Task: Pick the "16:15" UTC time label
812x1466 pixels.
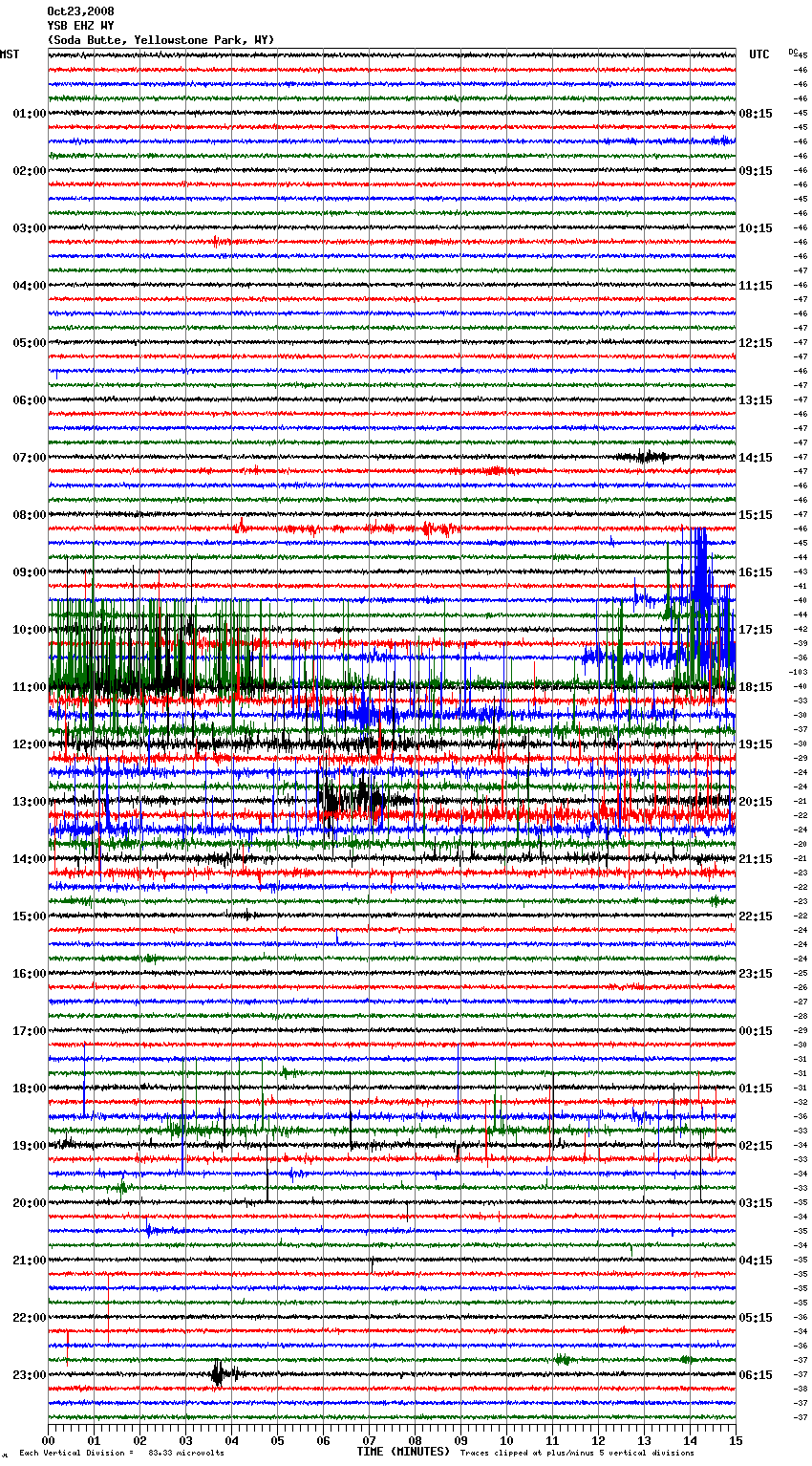Action: tap(756, 572)
